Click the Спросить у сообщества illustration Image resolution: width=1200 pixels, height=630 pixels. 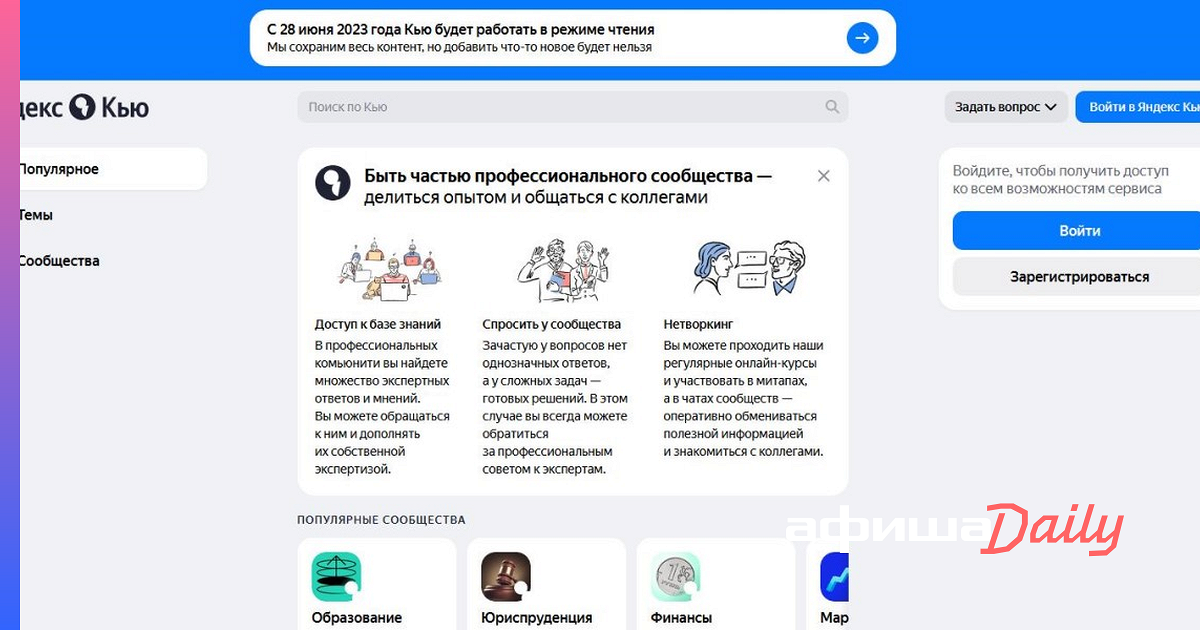point(562,270)
